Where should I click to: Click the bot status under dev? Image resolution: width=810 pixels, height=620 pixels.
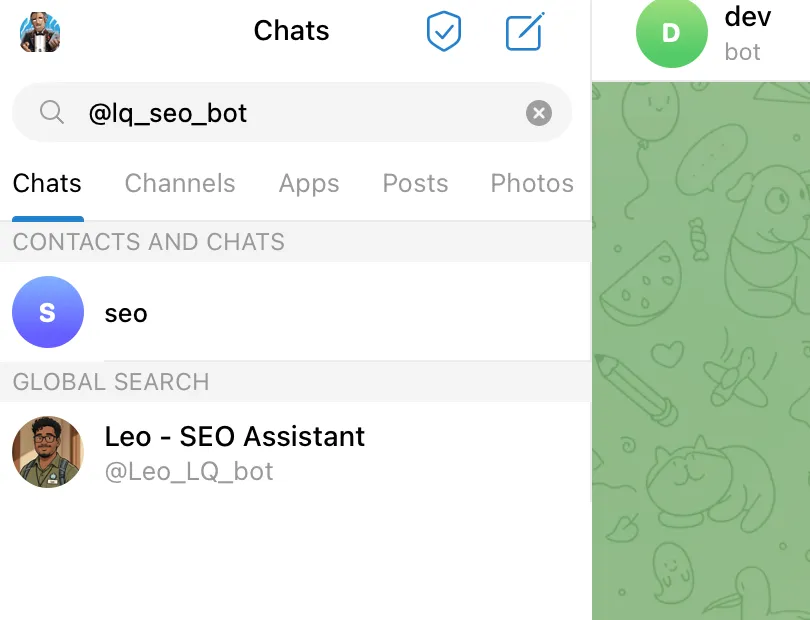[742, 52]
